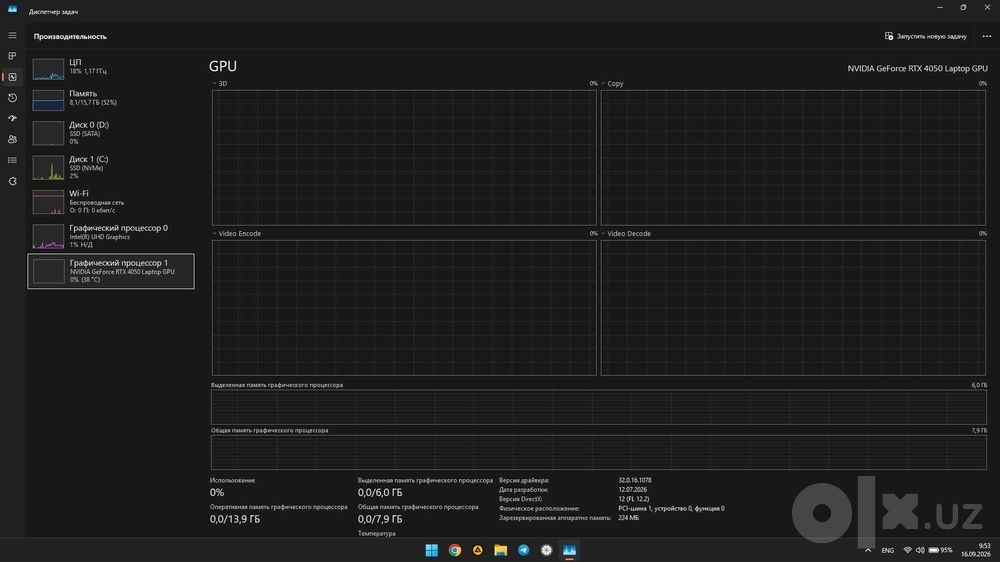Select the Память performance item
This screenshot has height=562, width=1000.
pos(111,99)
